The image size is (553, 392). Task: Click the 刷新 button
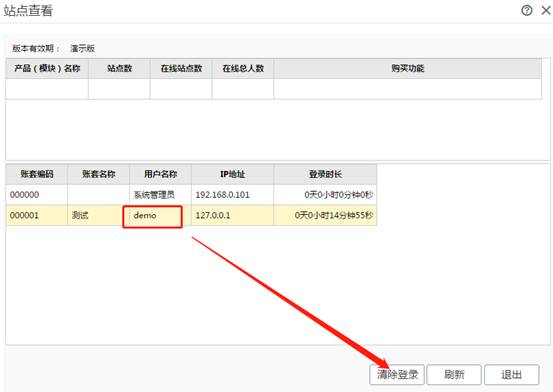tap(454, 374)
